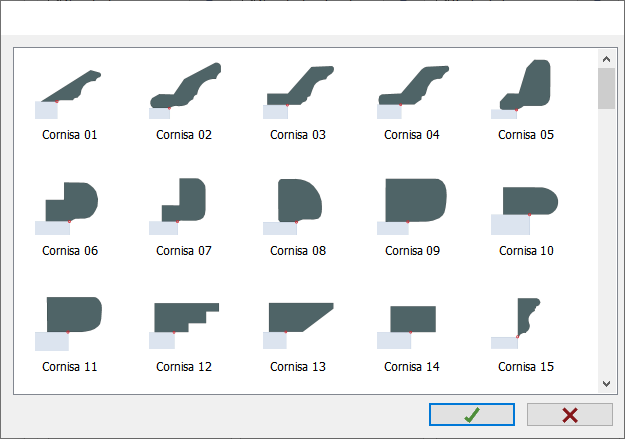Click the 'Cornisa 10' label

(x=526, y=251)
